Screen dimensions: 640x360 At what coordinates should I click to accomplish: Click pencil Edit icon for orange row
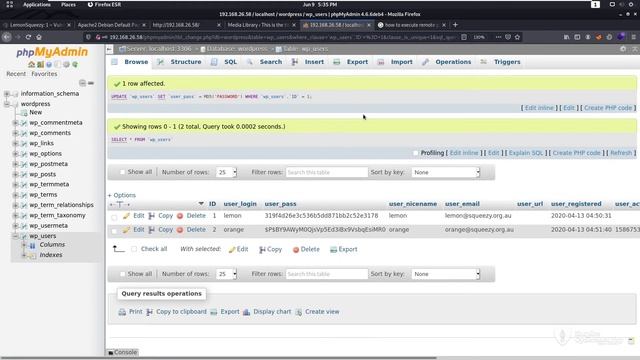[x=126, y=230]
